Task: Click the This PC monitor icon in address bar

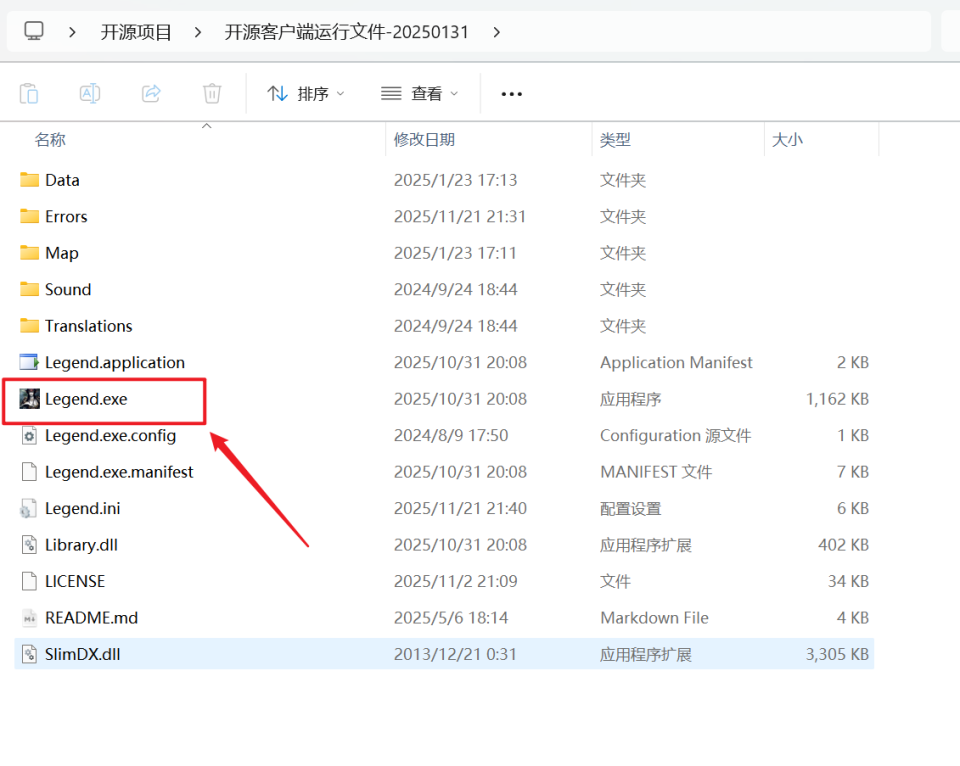Action: coord(34,31)
